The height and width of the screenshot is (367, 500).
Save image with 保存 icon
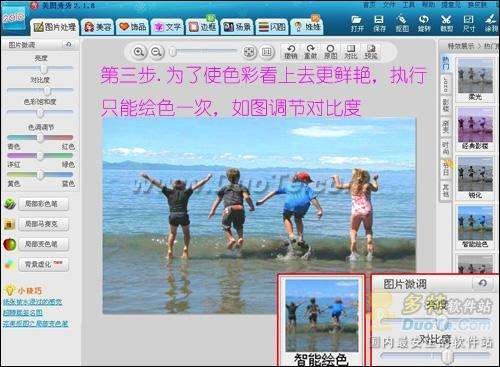(x=379, y=23)
